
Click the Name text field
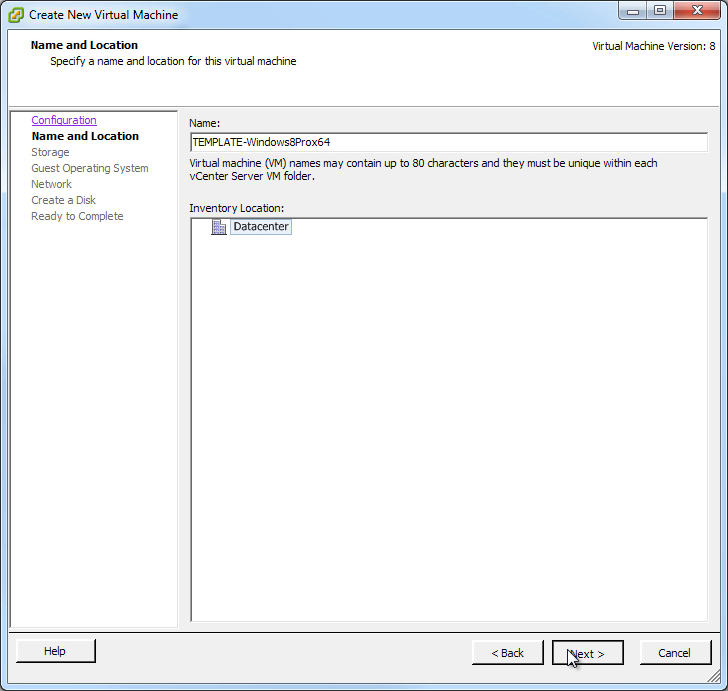[x=449, y=142]
